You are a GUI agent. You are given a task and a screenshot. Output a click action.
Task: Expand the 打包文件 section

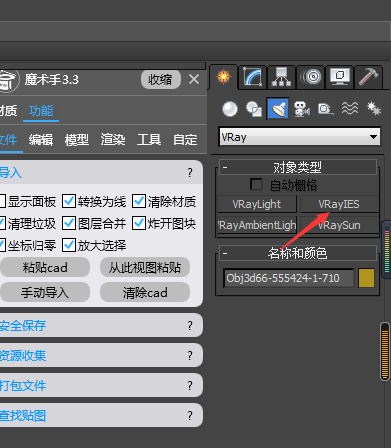(x=100, y=385)
